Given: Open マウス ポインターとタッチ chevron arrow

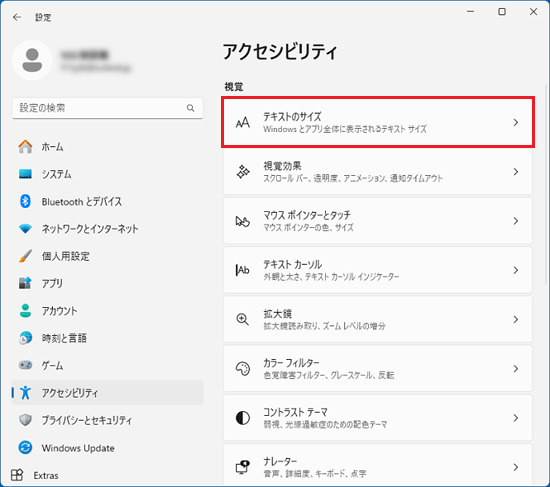Looking at the screenshot, I should (516, 221).
